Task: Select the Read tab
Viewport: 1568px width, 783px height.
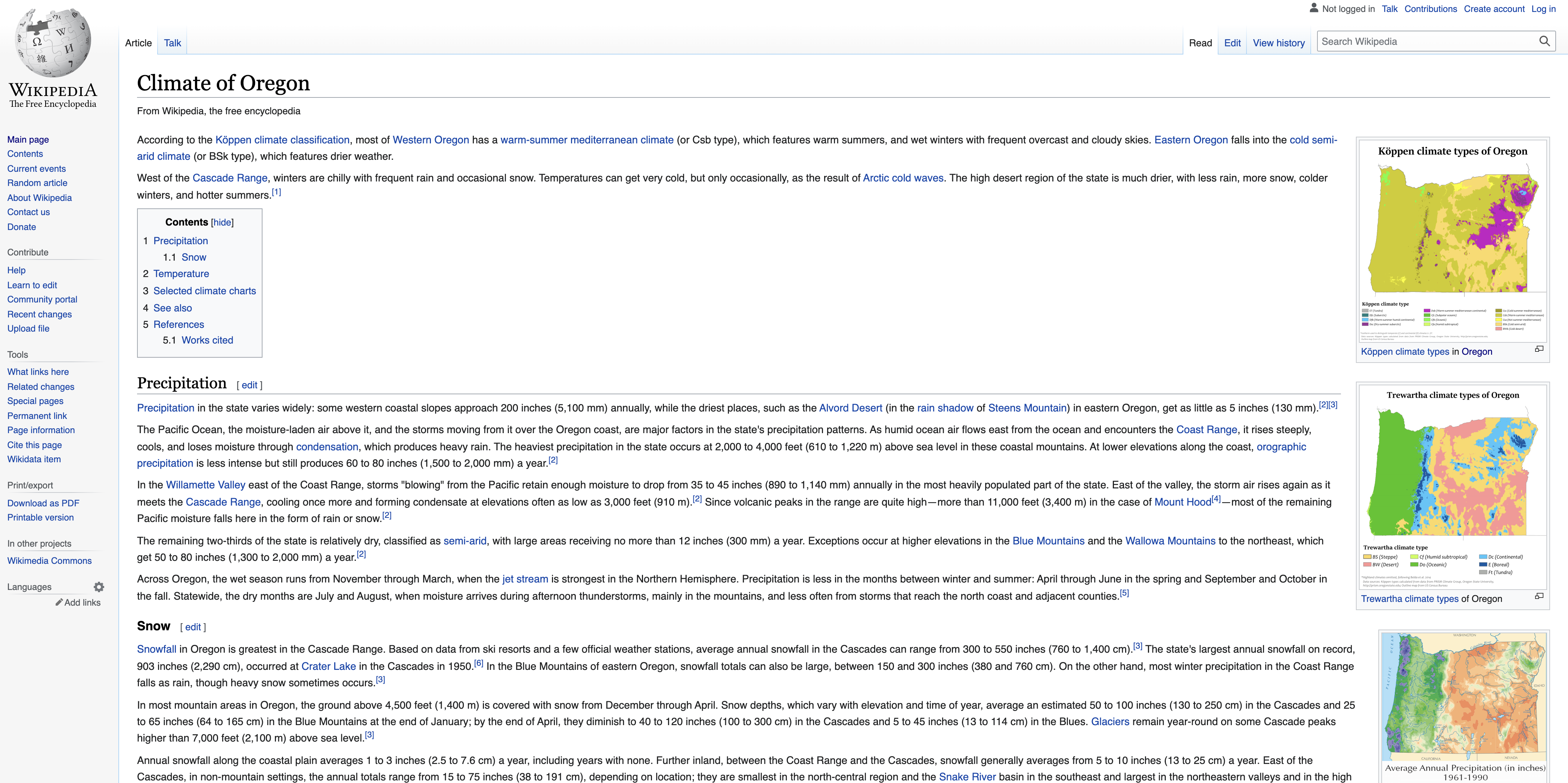Action: pos(1200,43)
